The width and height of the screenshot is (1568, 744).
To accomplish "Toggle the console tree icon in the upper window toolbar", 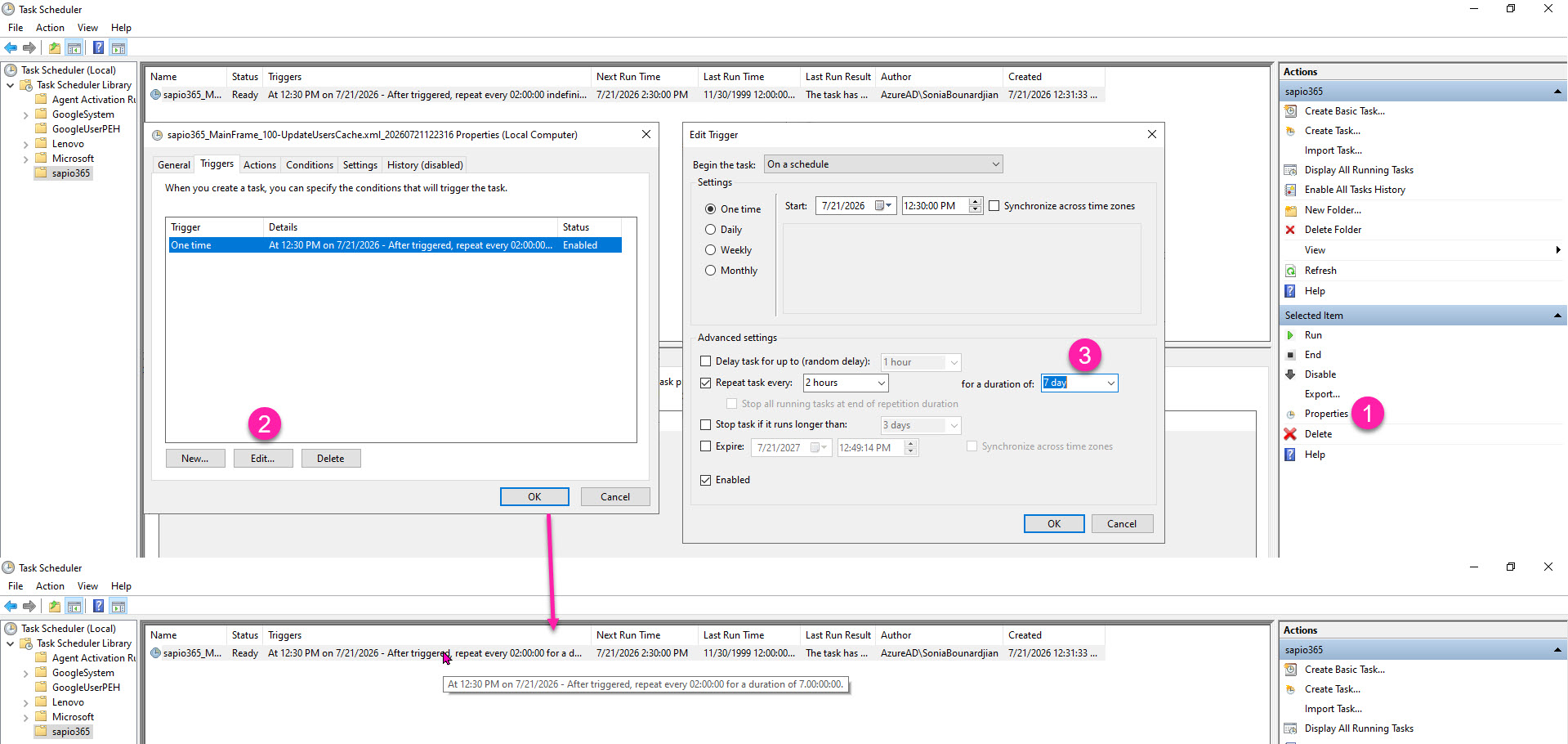I will pyautogui.click(x=74, y=47).
